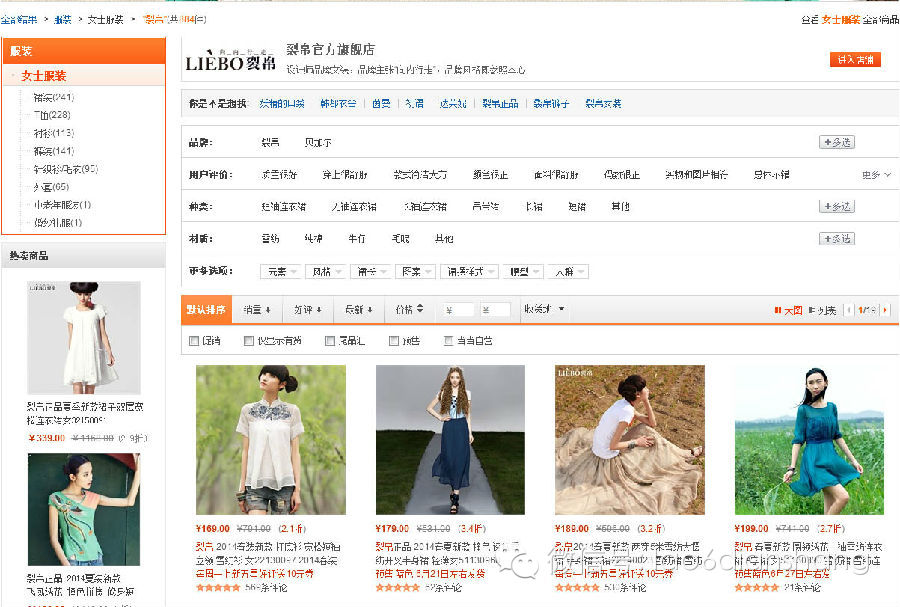Viewport: 900px width, 607px height.
Task: Open the 收货地 dropdown in sort bar
Action: click(x=544, y=309)
